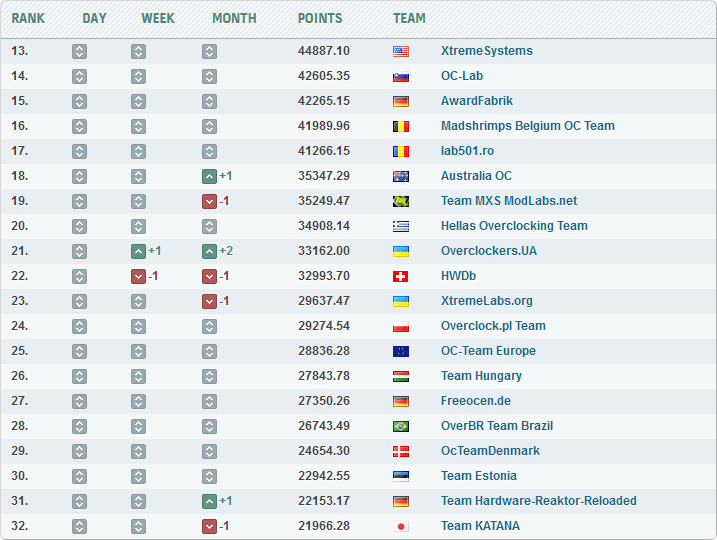Click red down arrow in HWDb week column

click(139, 276)
